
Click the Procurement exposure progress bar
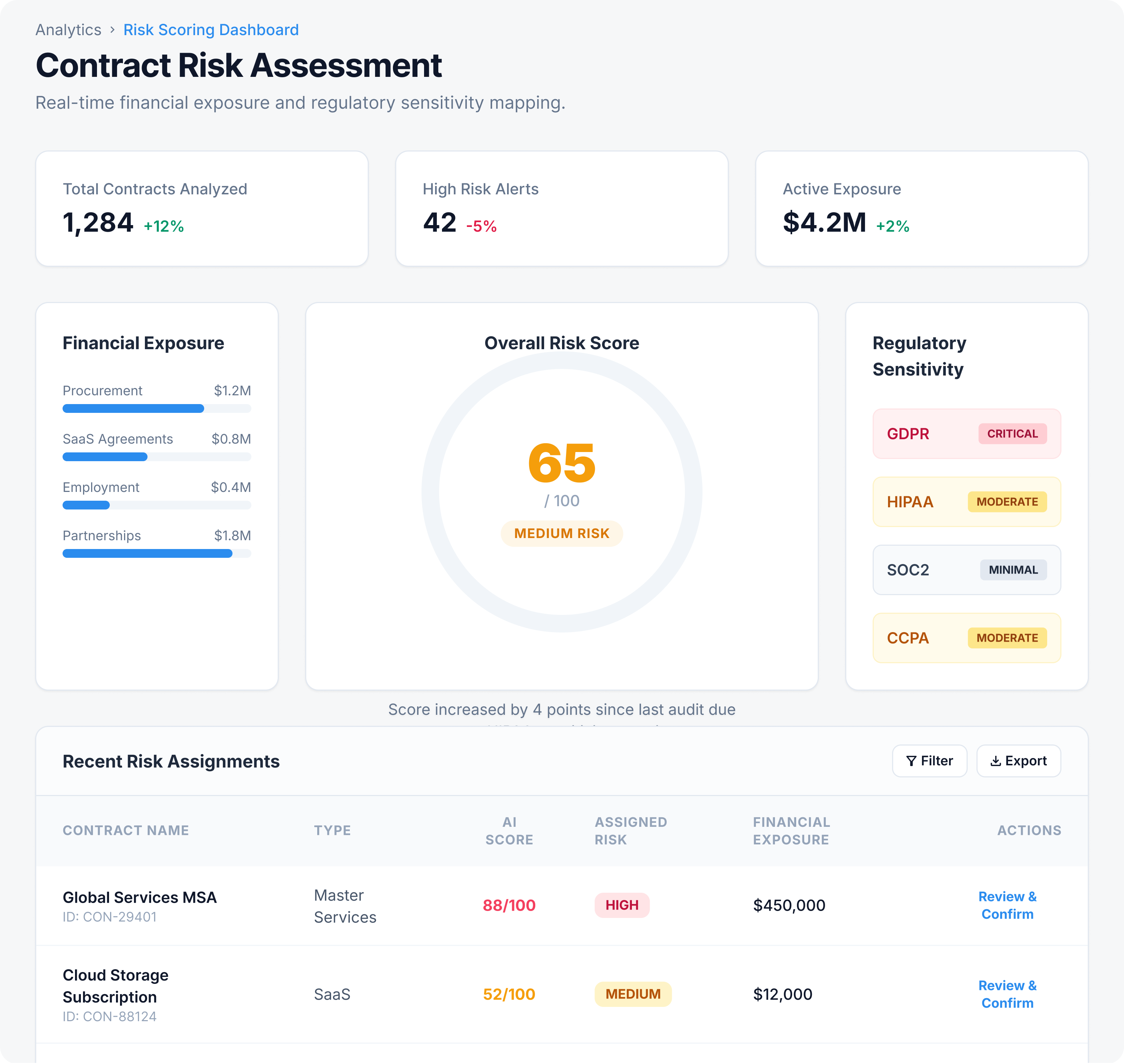click(x=157, y=408)
